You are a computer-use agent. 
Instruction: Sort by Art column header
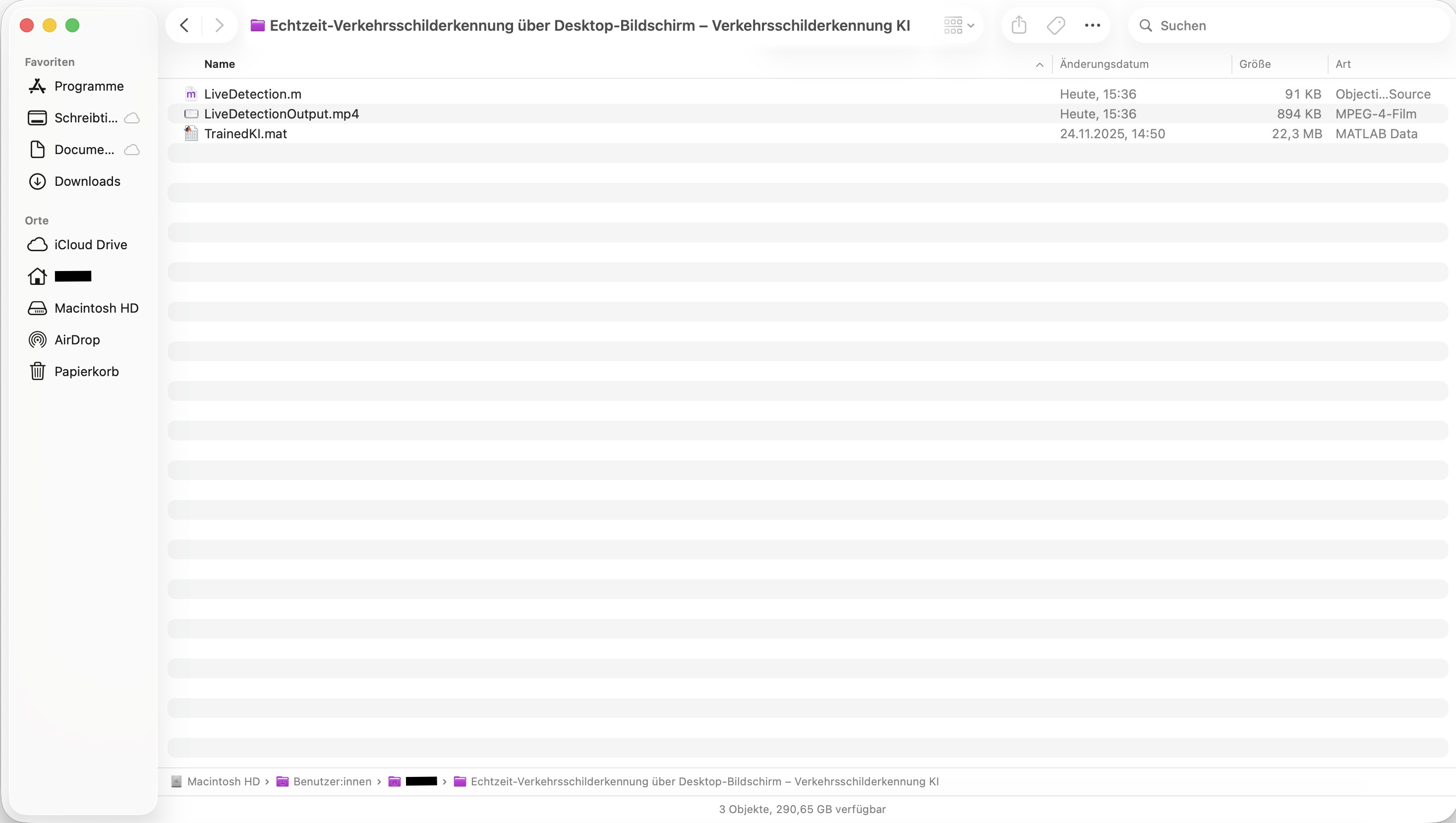pyautogui.click(x=1343, y=64)
